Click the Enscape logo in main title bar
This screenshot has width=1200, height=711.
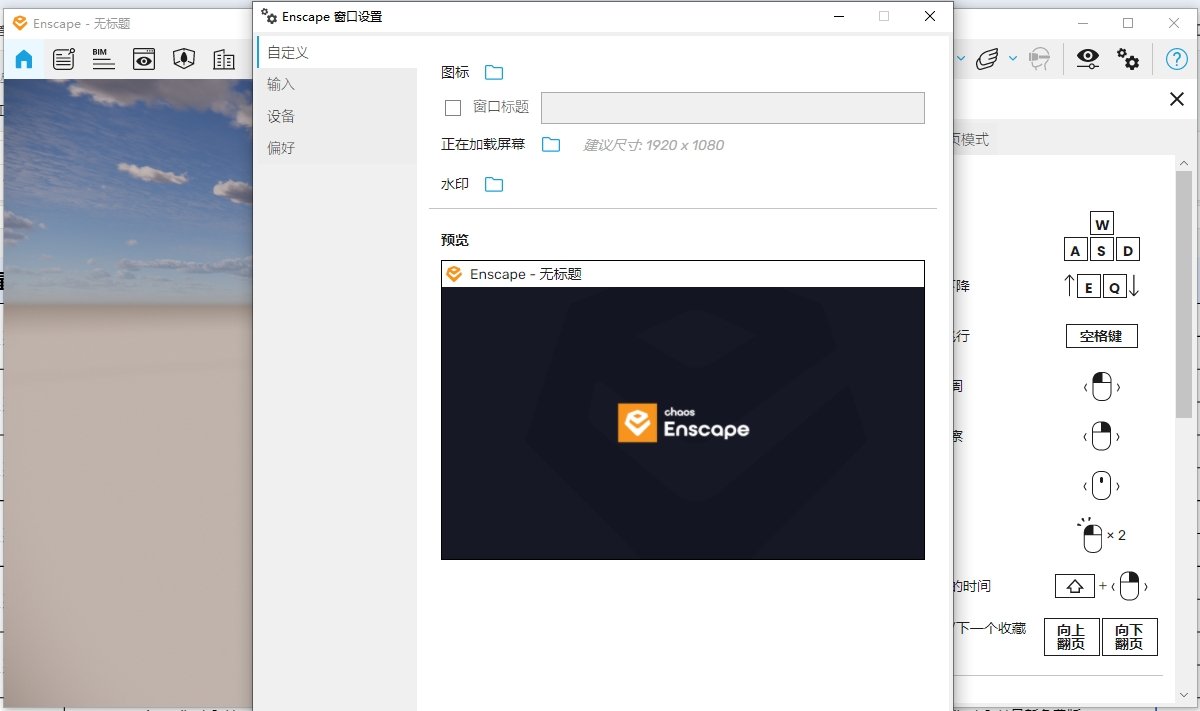point(19,22)
